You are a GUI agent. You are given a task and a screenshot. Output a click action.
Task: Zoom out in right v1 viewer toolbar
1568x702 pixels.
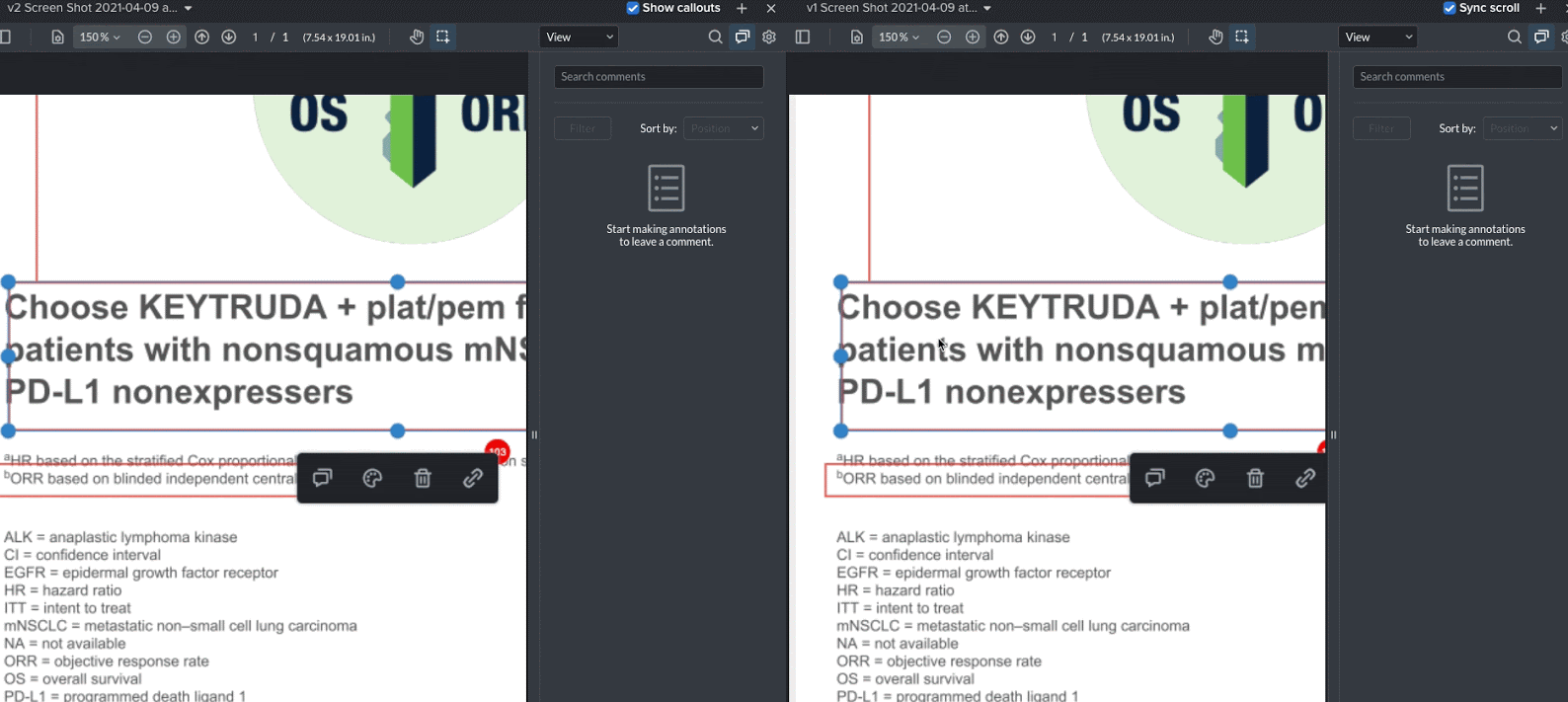coord(944,37)
